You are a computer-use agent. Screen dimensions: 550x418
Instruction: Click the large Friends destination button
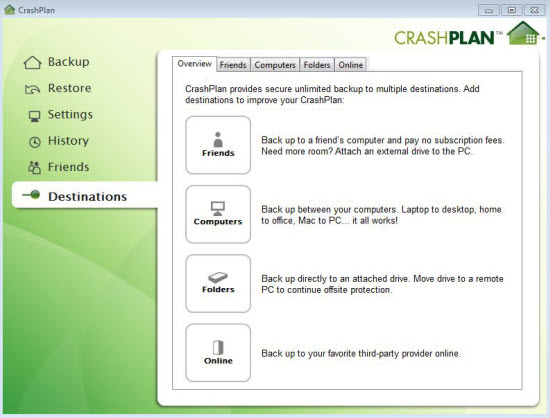click(218, 145)
